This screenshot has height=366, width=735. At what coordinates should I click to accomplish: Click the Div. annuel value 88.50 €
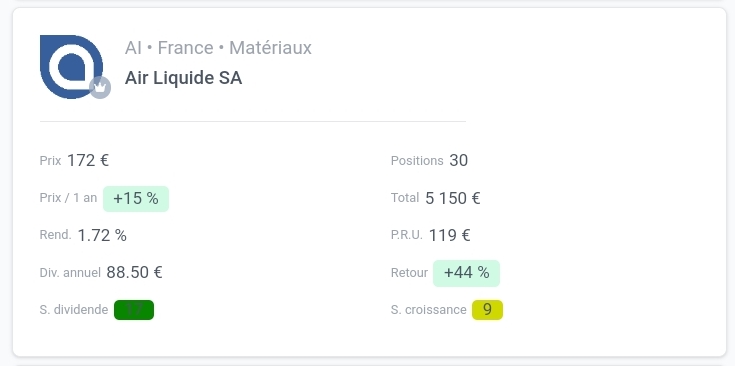pyautogui.click(x=135, y=272)
